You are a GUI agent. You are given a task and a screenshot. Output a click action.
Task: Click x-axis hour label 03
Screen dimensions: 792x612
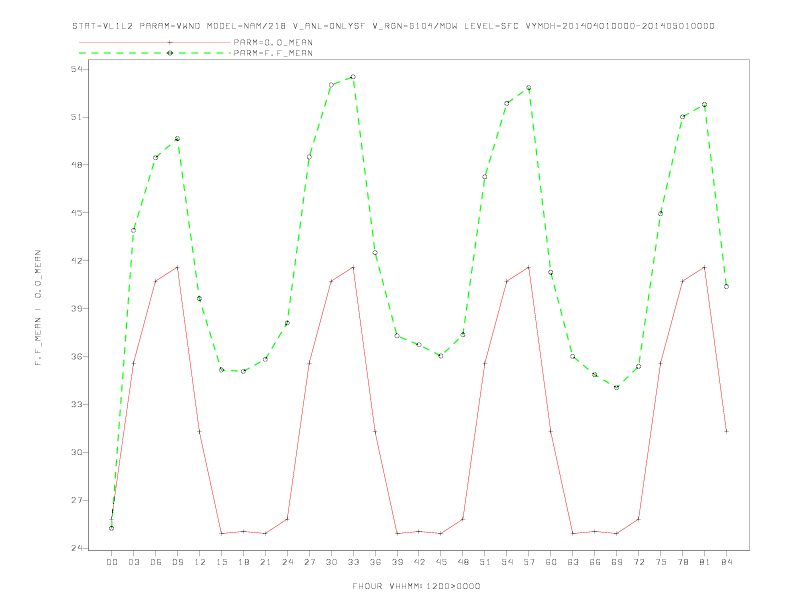pyautogui.click(x=134, y=562)
